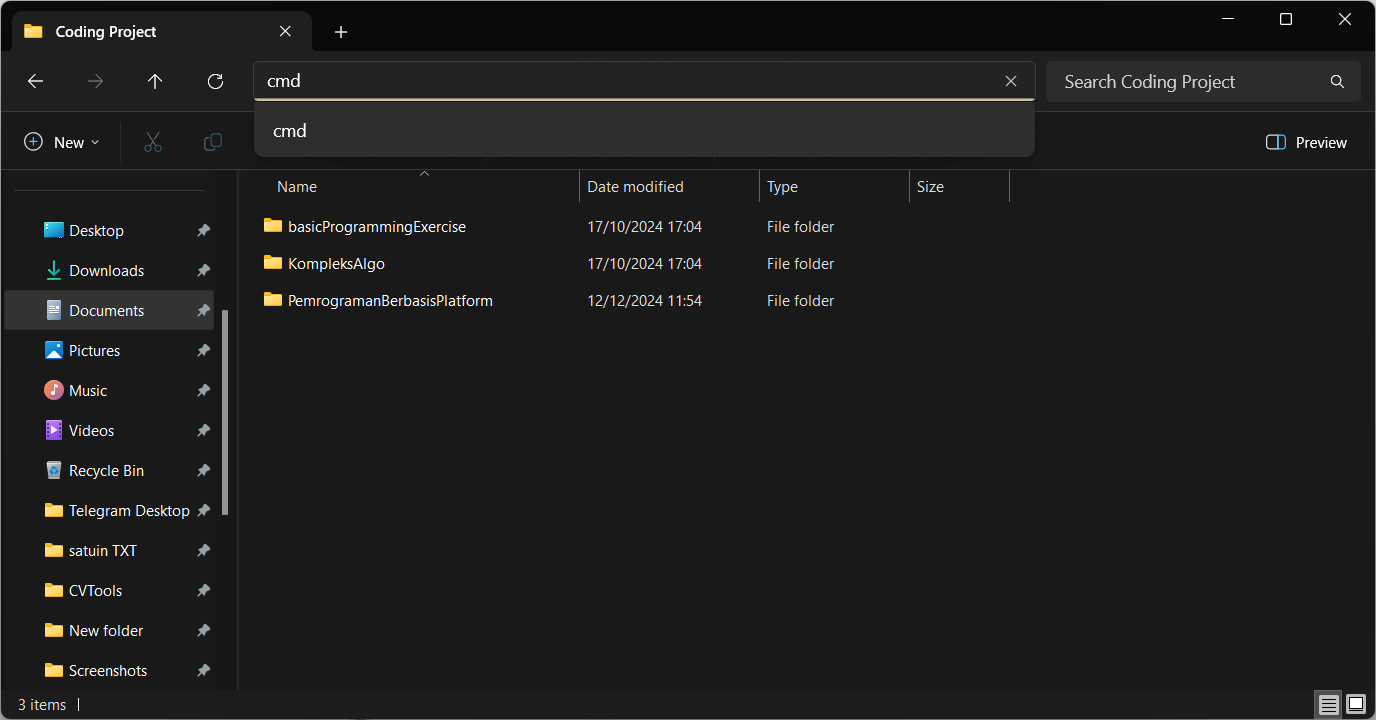Select the KompleksAlgo folder
Screen dimensions: 1376x720
click(x=336, y=264)
